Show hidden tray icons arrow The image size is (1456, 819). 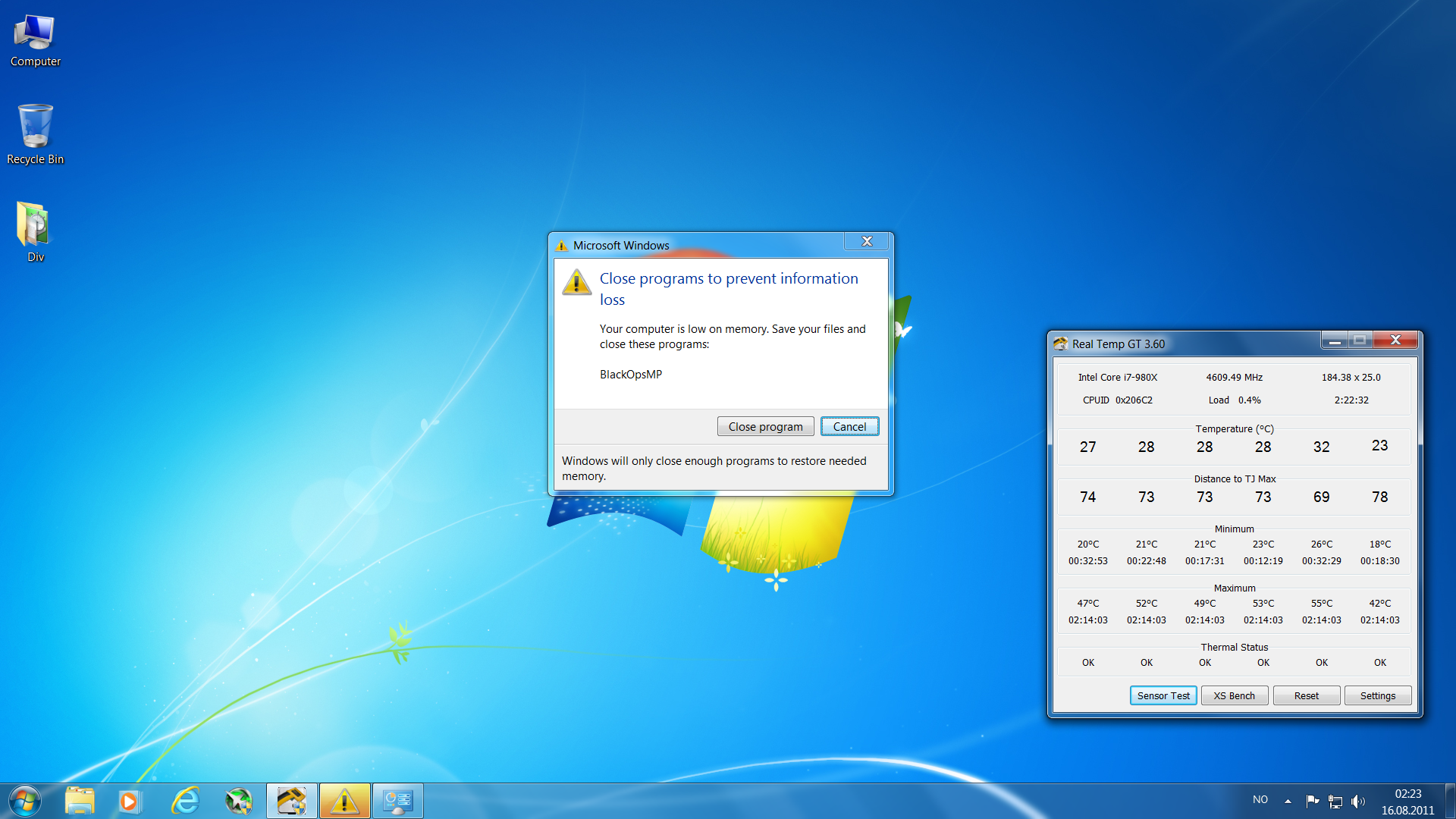click(1288, 801)
